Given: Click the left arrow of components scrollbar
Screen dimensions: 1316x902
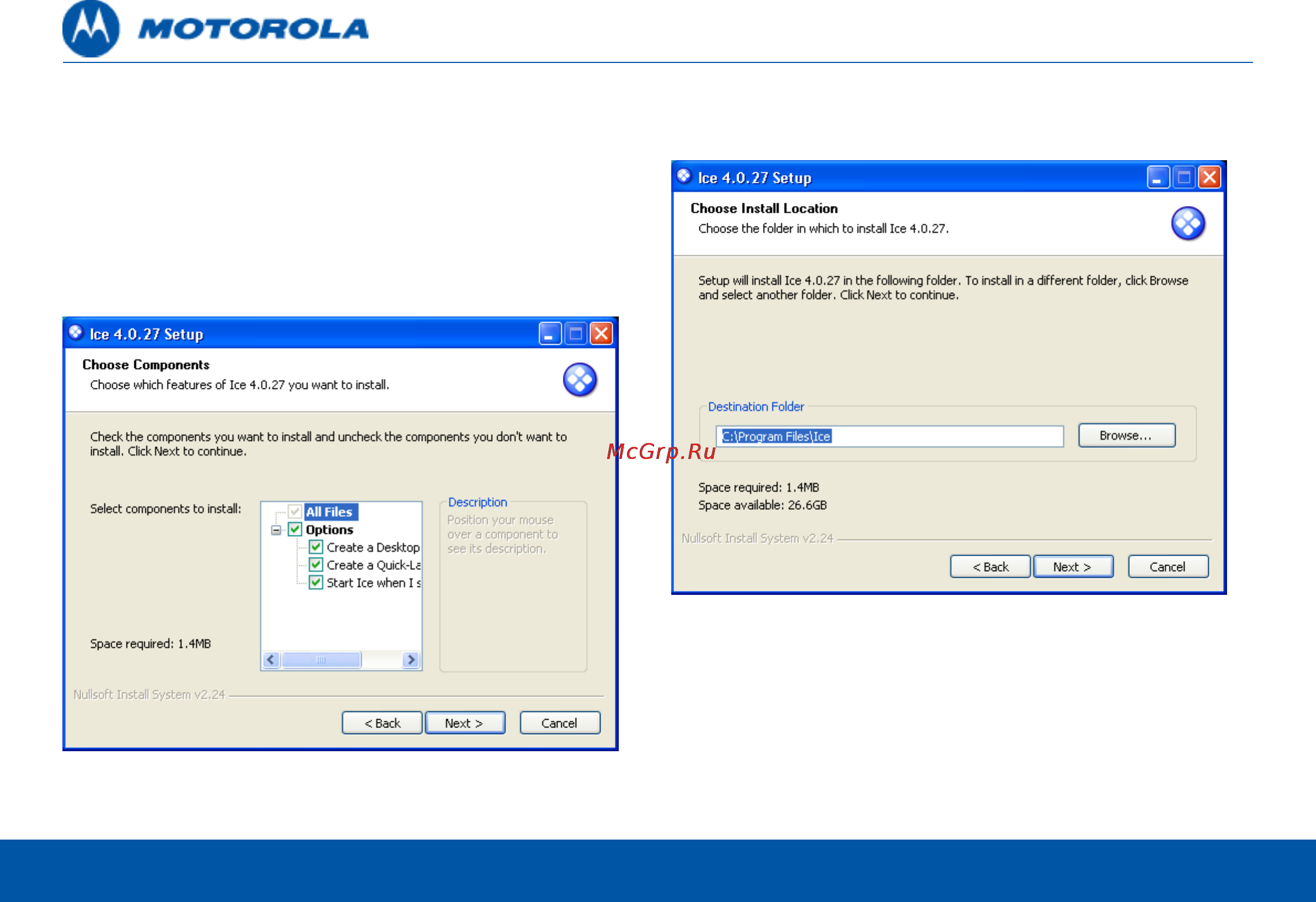Looking at the screenshot, I should [x=271, y=660].
